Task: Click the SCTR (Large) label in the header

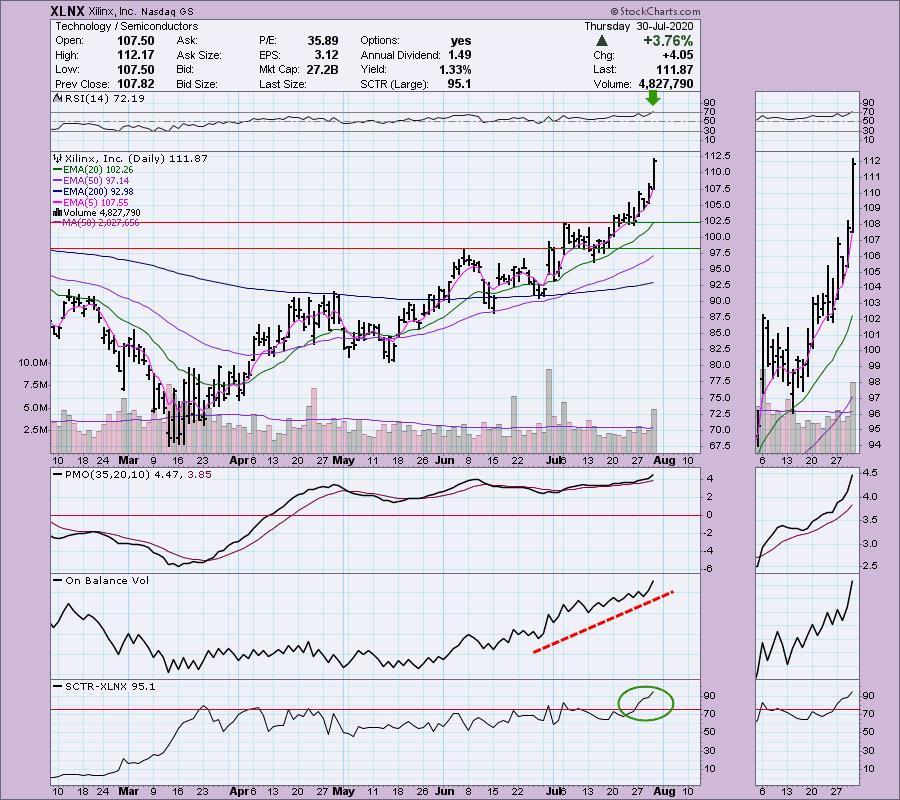Action: pyautogui.click(x=394, y=84)
